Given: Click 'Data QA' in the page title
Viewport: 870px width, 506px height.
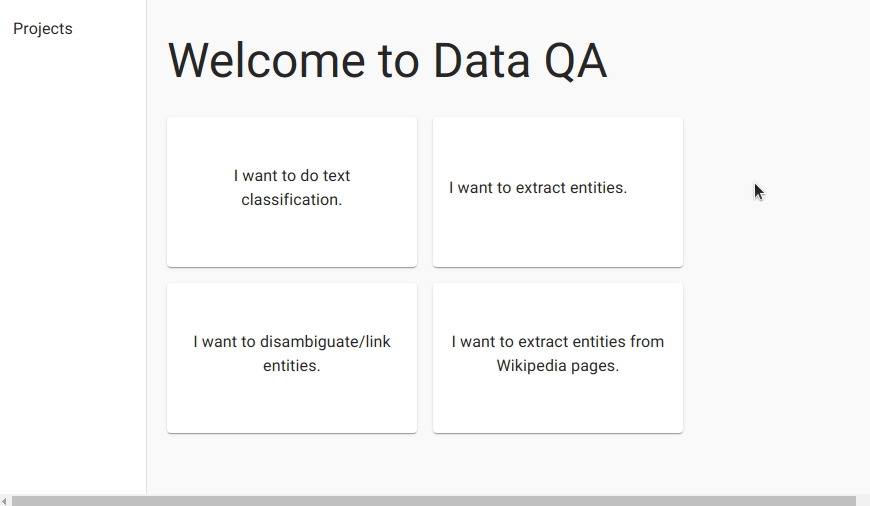Looking at the screenshot, I should click(x=520, y=60).
